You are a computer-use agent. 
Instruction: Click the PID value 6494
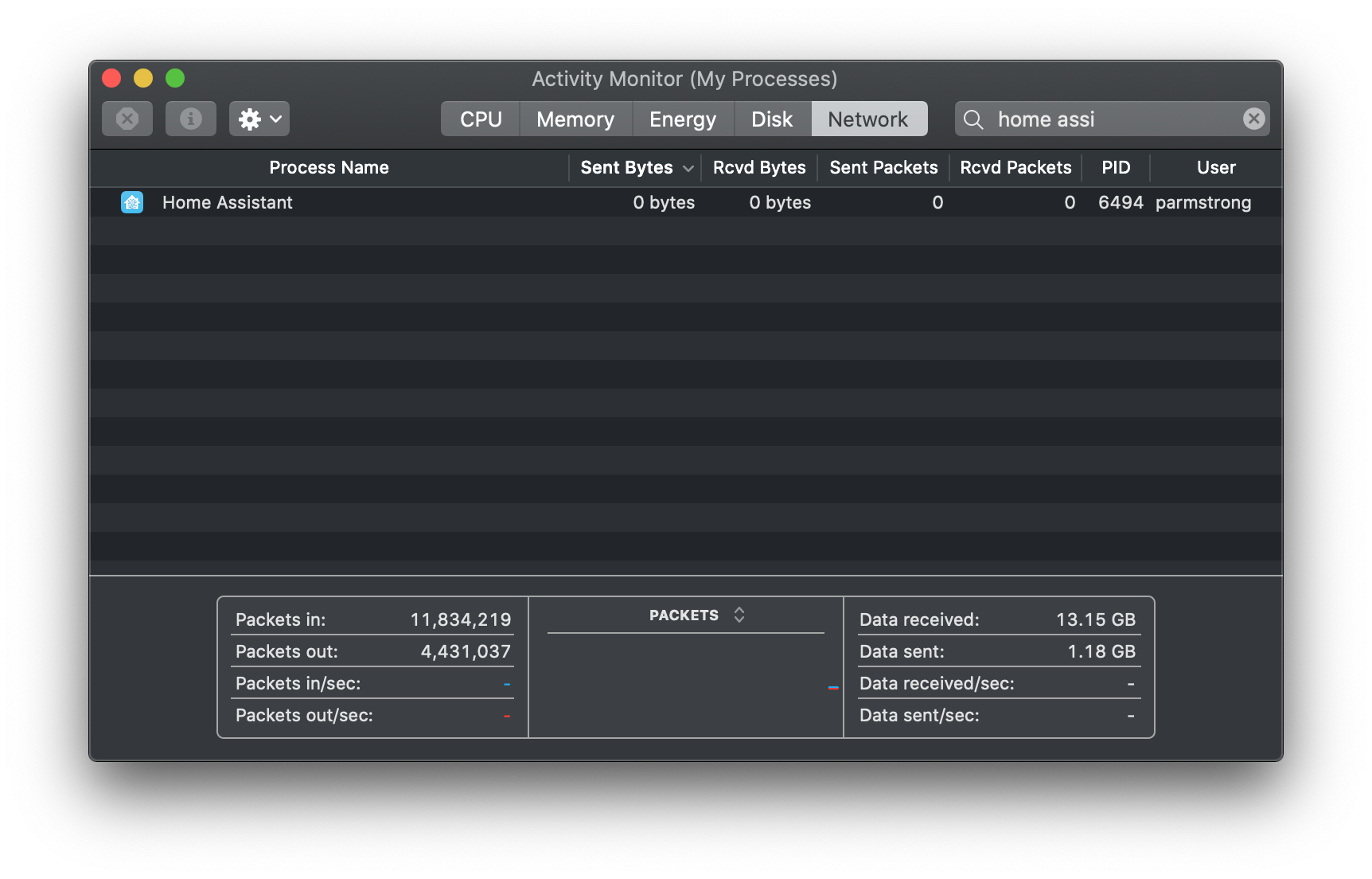1121,202
